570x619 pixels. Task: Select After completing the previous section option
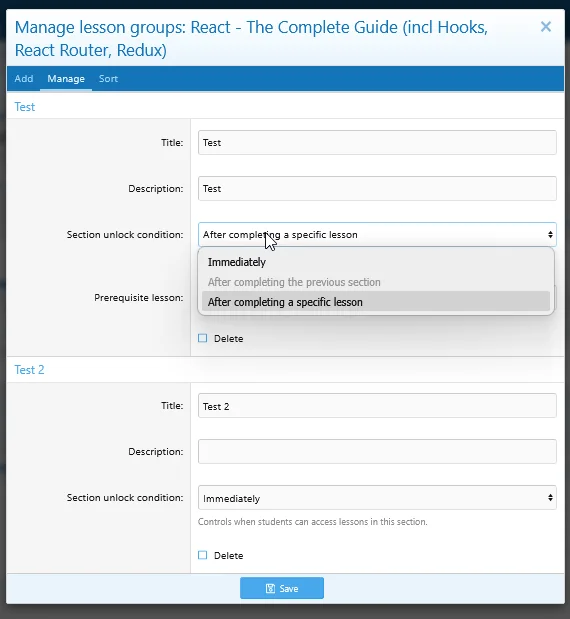point(376,282)
